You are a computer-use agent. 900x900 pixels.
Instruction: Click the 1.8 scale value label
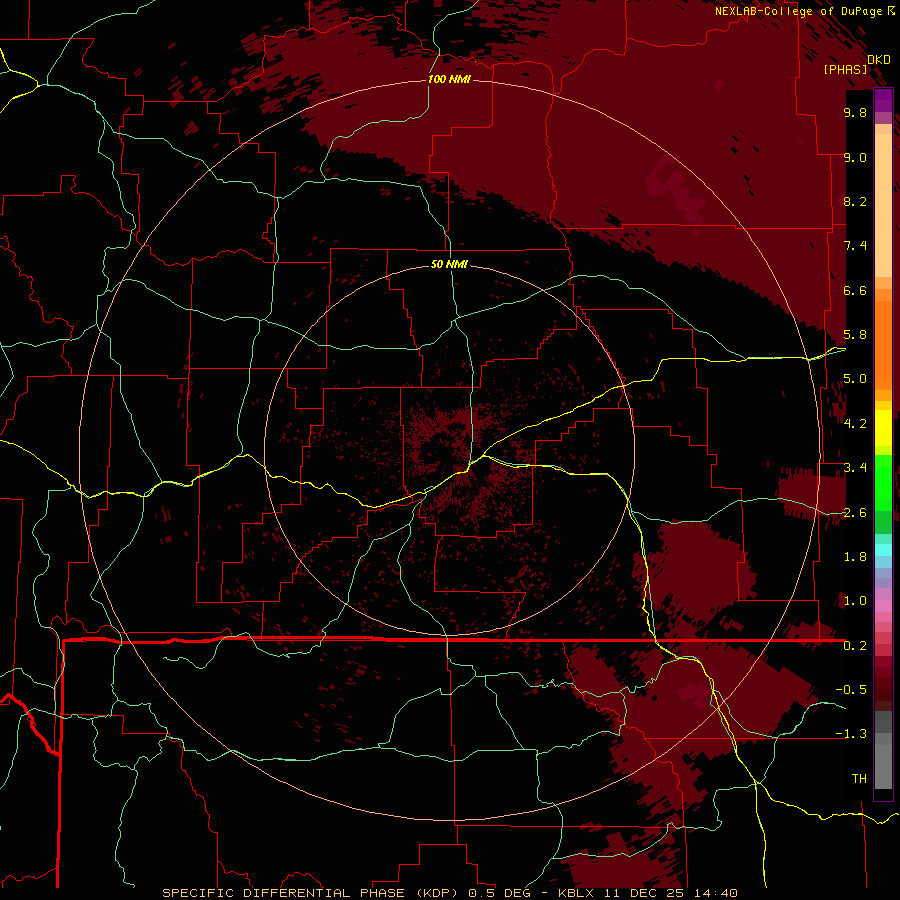[x=855, y=557]
